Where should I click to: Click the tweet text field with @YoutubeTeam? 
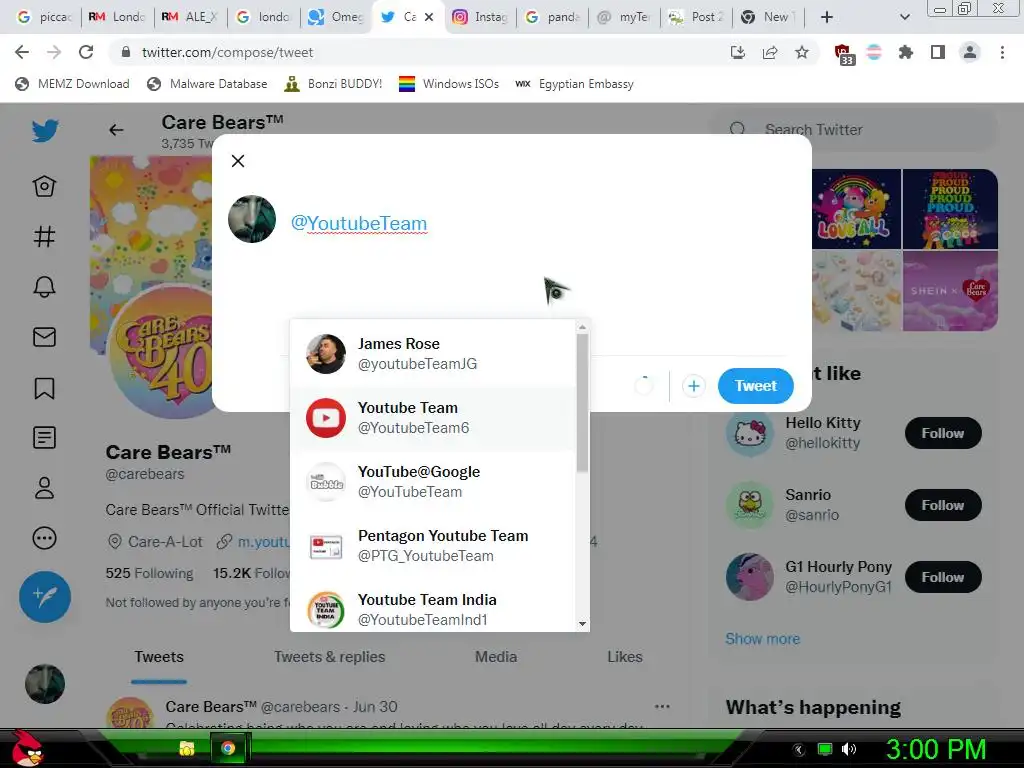tap(536, 223)
